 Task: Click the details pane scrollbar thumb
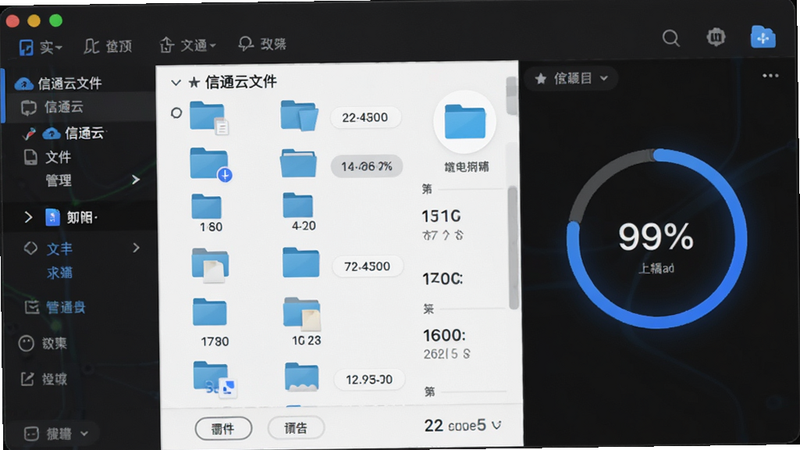513,247
